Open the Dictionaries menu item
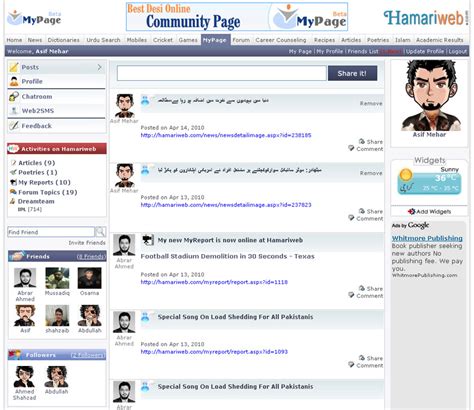This screenshot has height=410, width=474. click(x=64, y=40)
